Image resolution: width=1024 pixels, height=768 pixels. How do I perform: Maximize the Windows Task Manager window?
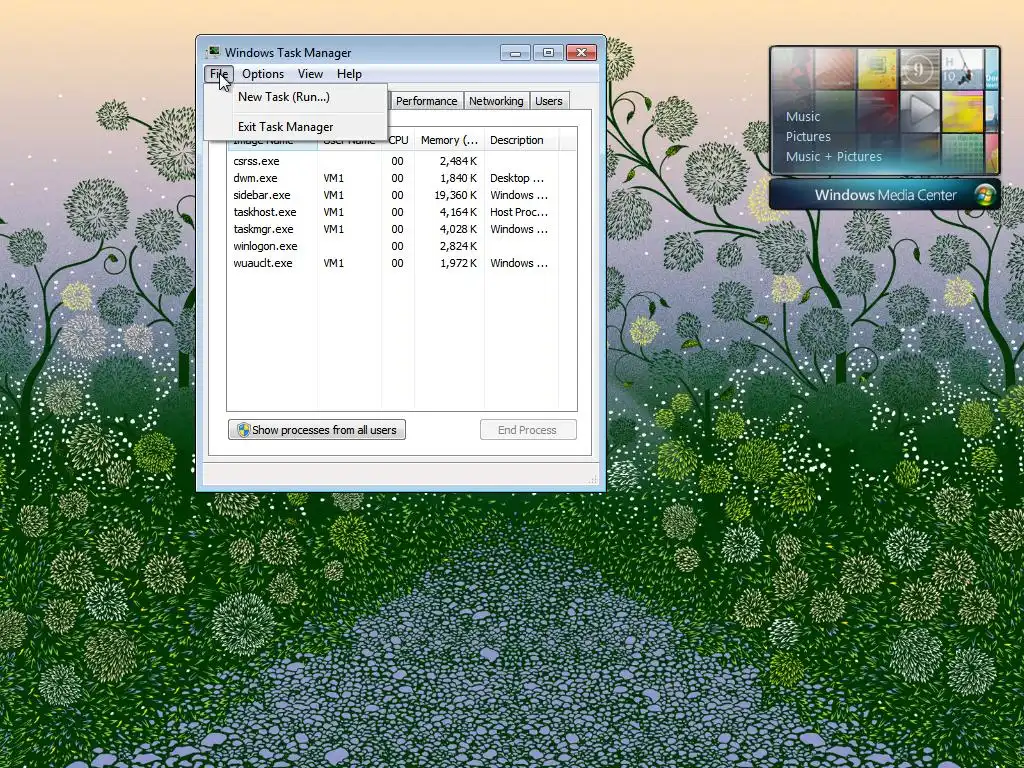(548, 53)
